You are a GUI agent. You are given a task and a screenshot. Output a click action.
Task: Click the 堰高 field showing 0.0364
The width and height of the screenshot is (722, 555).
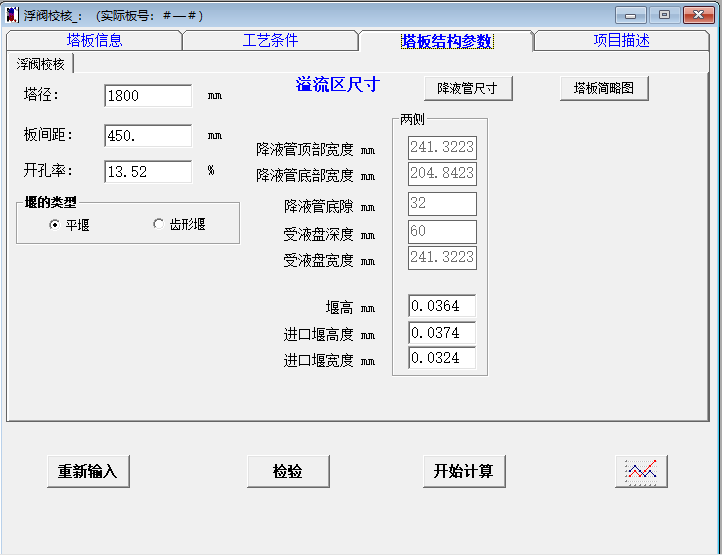click(x=442, y=306)
